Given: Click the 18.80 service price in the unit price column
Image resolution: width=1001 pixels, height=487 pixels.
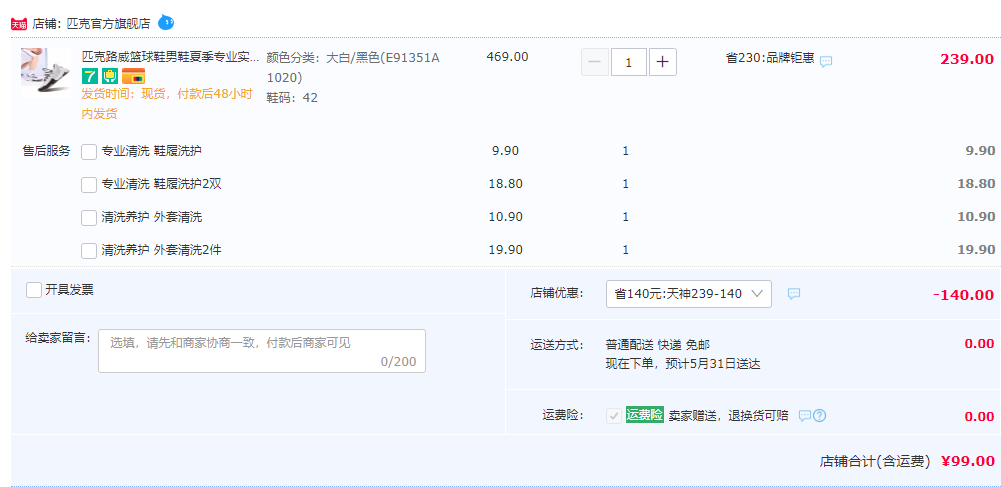Looking at the screenshot, I should click(x=506, y=184).
